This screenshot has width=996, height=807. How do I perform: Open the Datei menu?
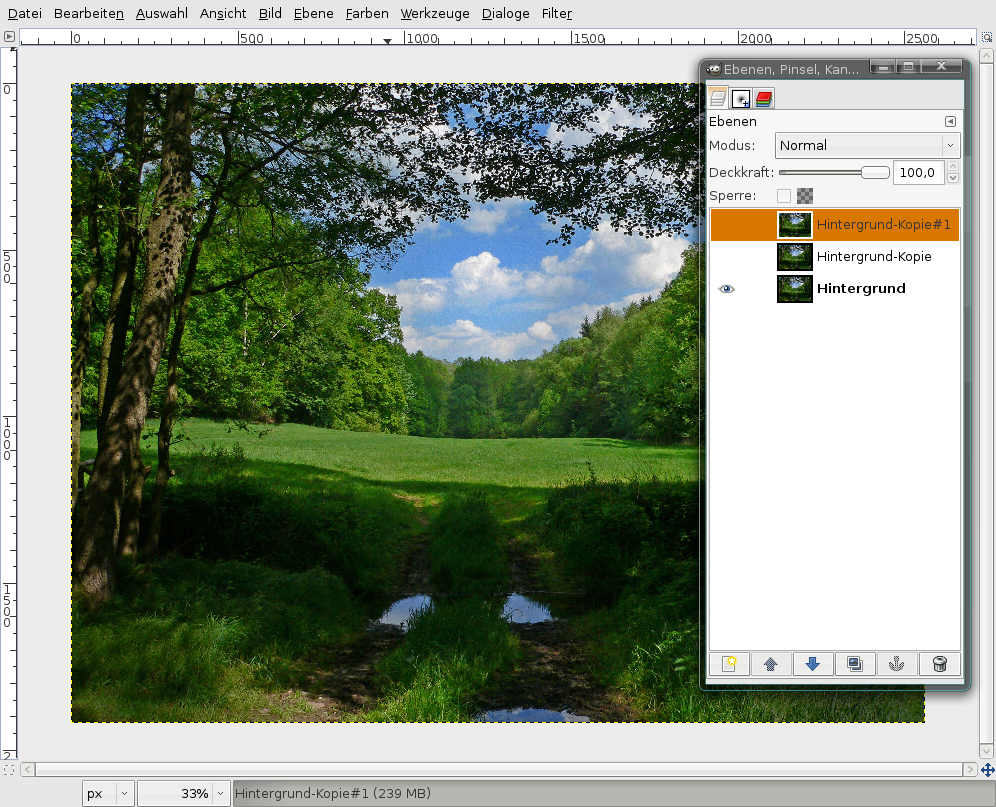pyautogui.click(x=24, y=13)
